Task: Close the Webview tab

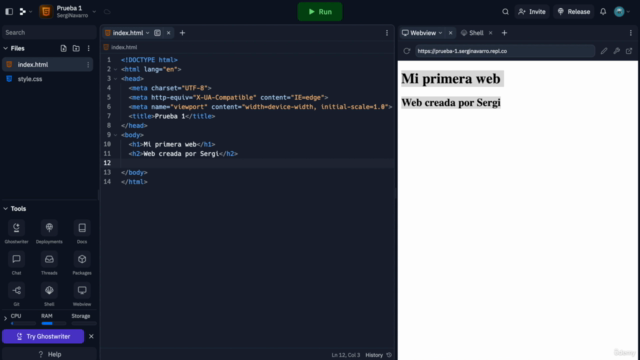Action: pos(450,33)
